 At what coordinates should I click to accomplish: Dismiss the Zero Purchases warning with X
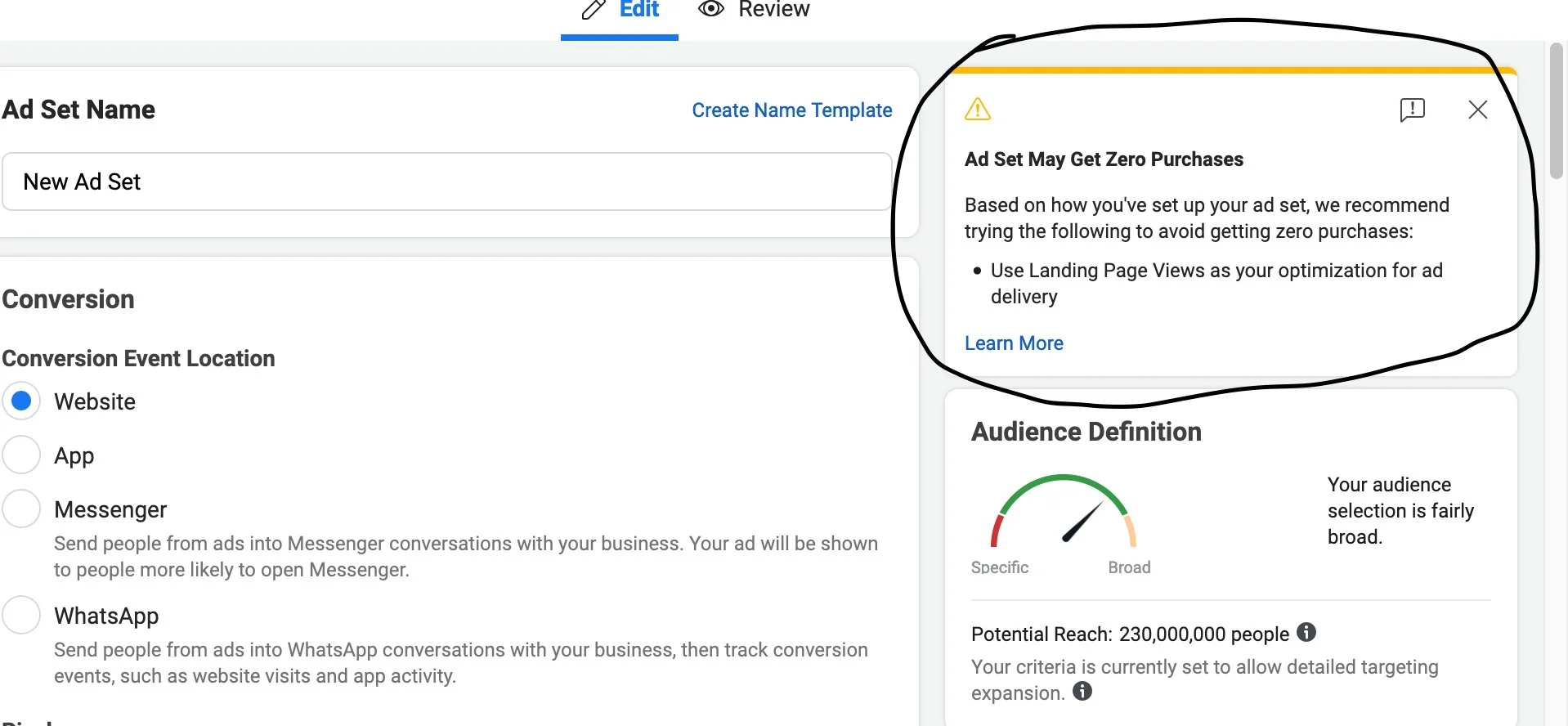[1477, 110]
